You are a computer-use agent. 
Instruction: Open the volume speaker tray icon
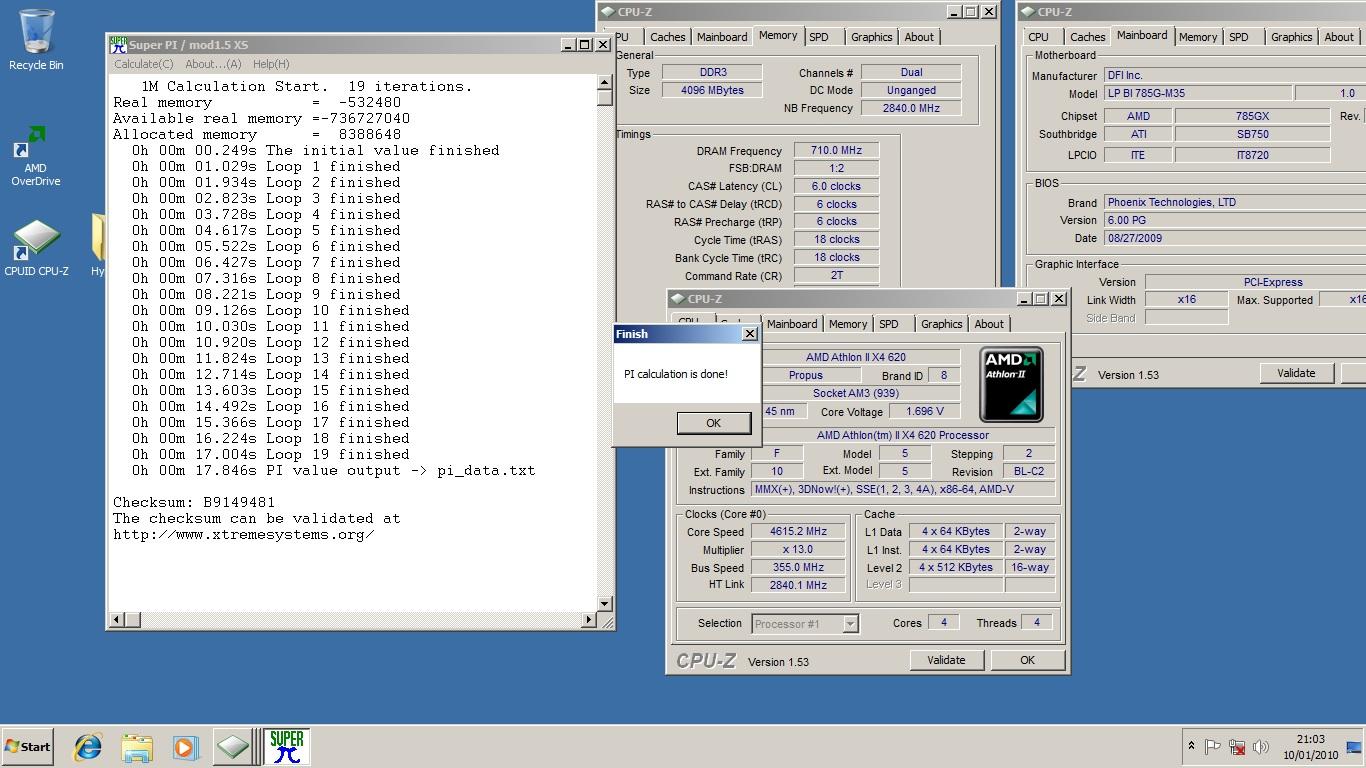[1261, 746]
